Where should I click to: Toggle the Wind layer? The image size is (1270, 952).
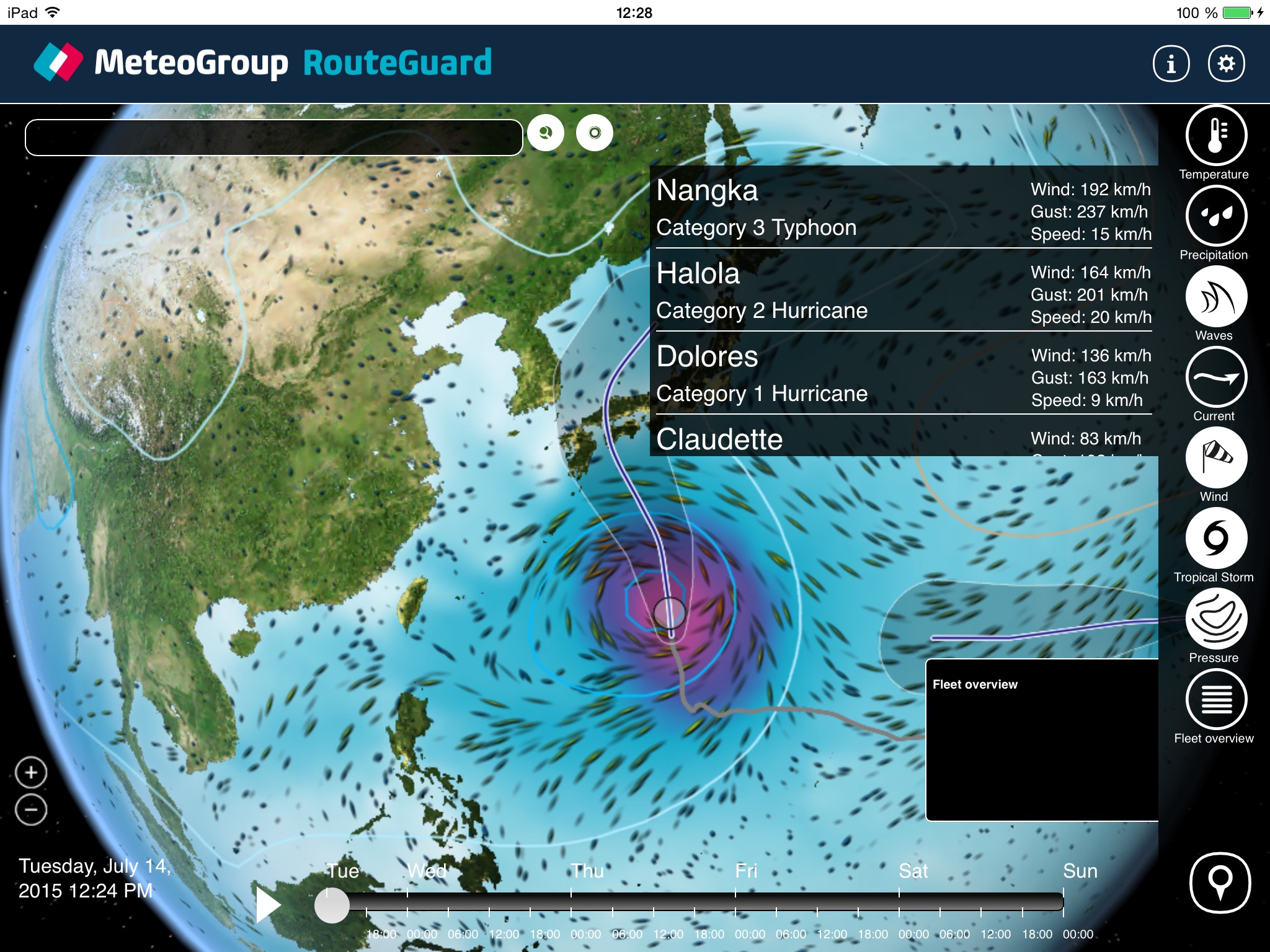pos(1216,458)
